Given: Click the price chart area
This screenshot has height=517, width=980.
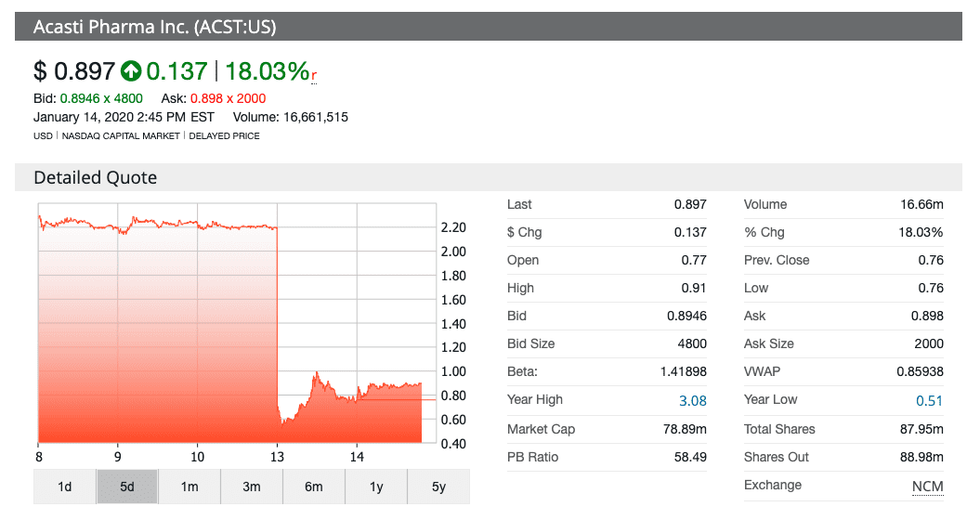Looking at the screenshot, I should pyautogui.click(x=237, y=323).
